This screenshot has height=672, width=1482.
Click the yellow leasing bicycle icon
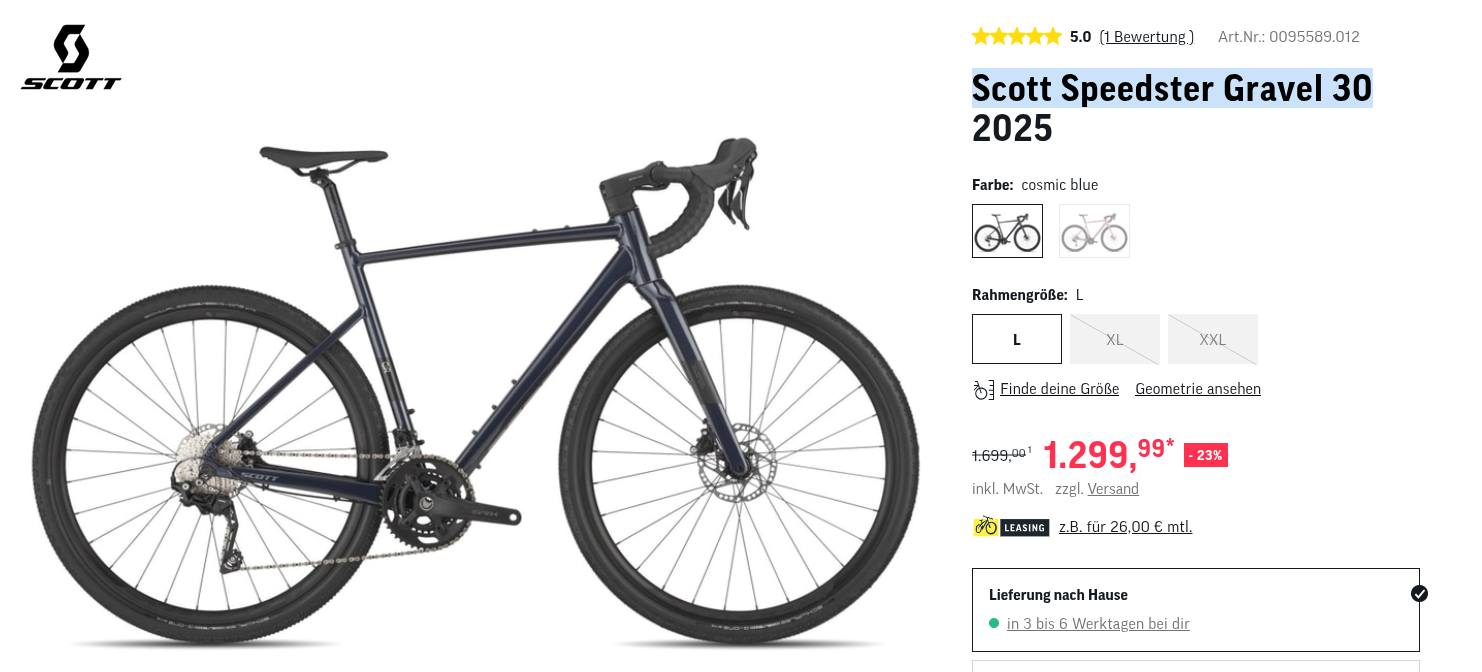pos(985,526)
